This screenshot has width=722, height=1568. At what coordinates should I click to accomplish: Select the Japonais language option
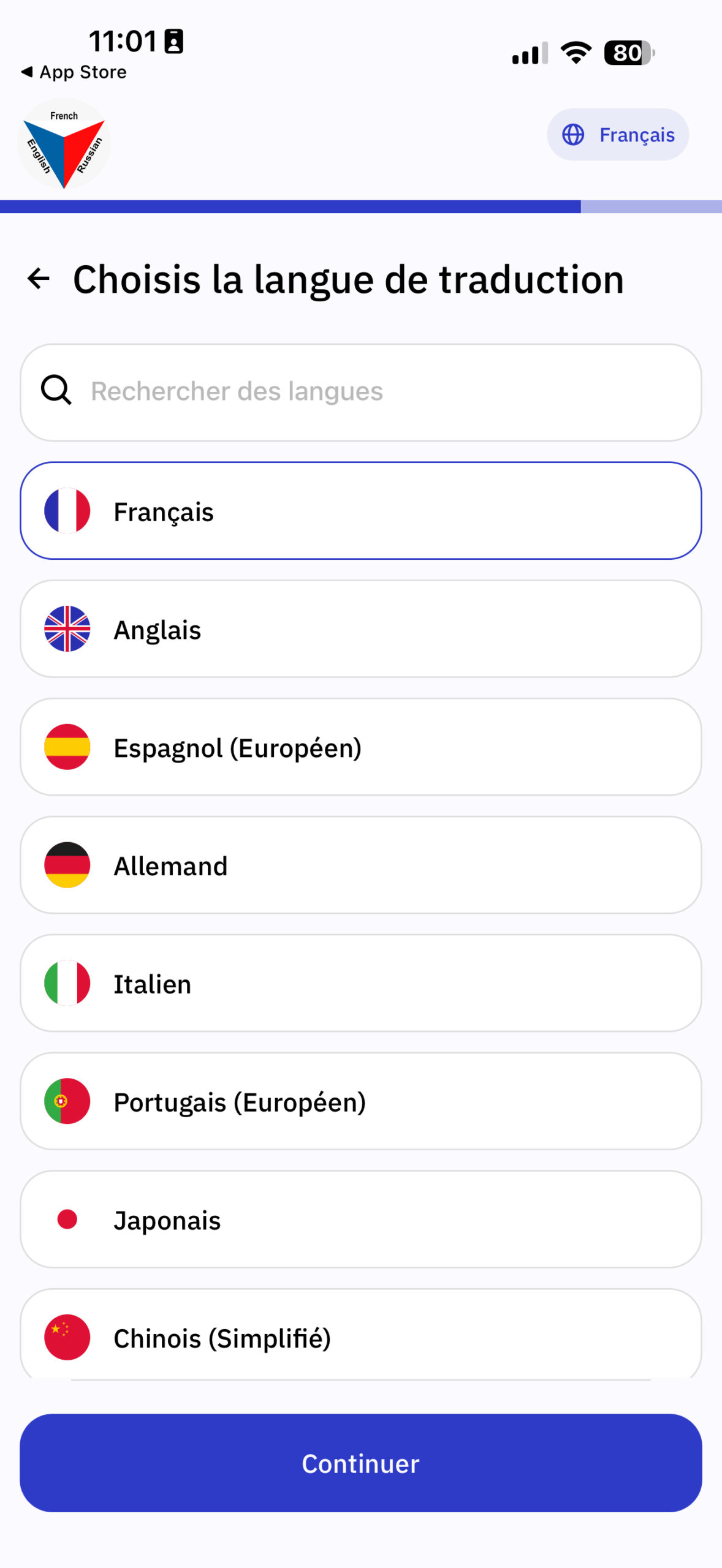point(360,1219)
